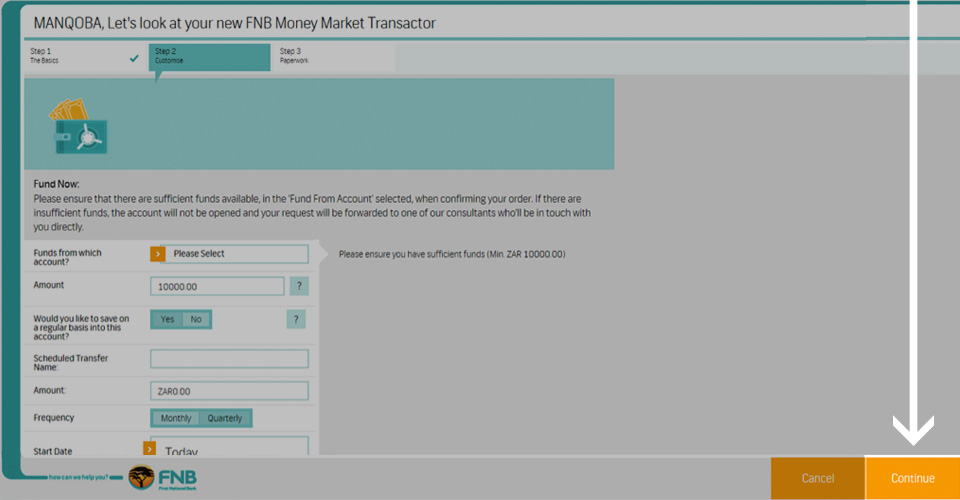960x500 pixels.
Task: Click the Step 1 completed checkmark
Action: click(134, 59)
